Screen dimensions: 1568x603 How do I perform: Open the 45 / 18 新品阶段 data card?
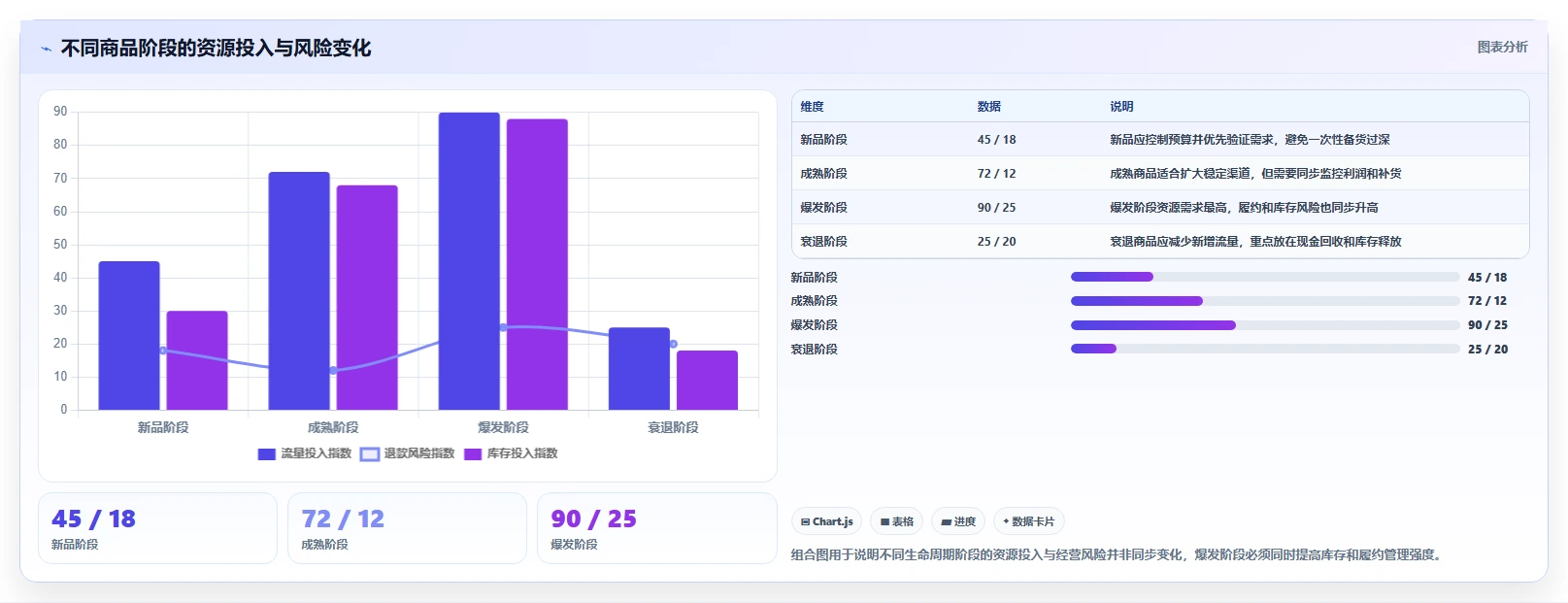pos(157,528)
